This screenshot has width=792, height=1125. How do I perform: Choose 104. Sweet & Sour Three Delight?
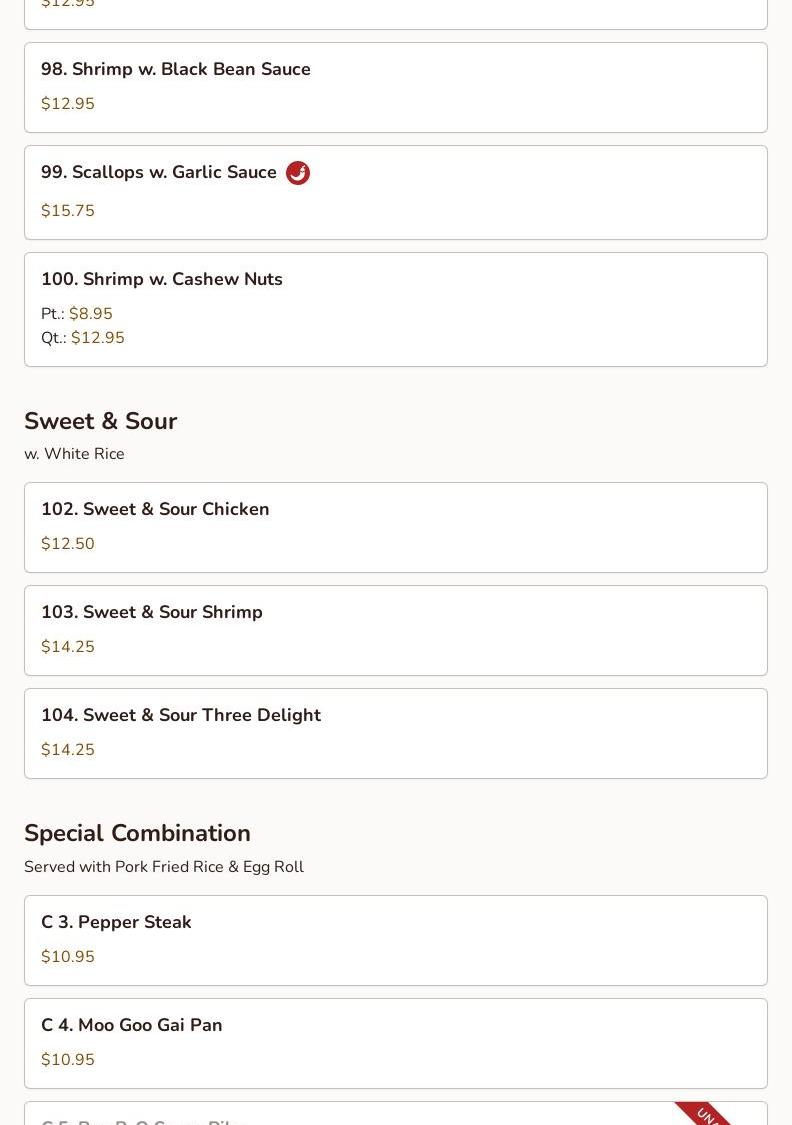coord(181,716)
